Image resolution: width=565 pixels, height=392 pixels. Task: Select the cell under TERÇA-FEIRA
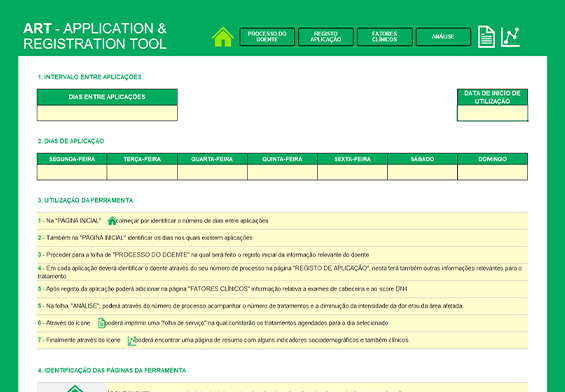pyautogui.click(x=142, y=172)
